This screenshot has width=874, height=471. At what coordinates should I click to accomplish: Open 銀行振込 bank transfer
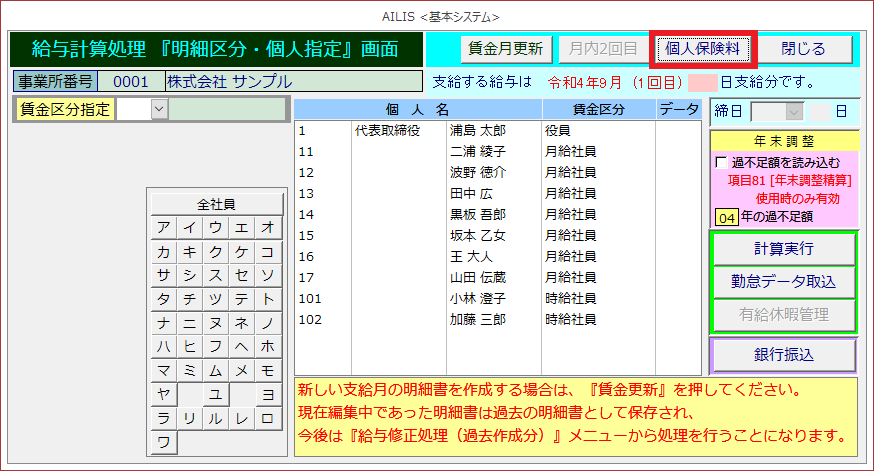click(783, 355)
